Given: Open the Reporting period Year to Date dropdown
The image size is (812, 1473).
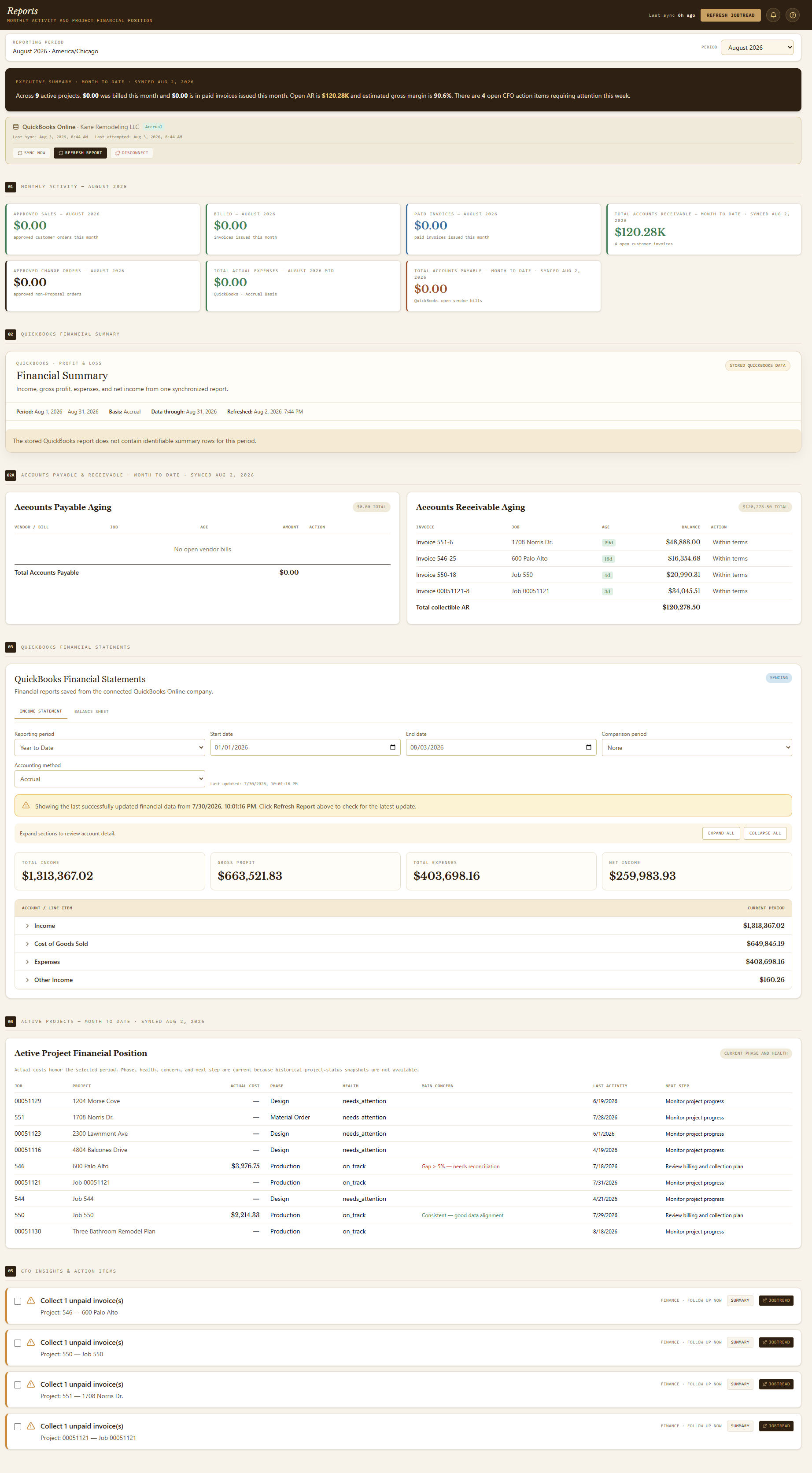Looking at the screenshot, I should (110, 747).
